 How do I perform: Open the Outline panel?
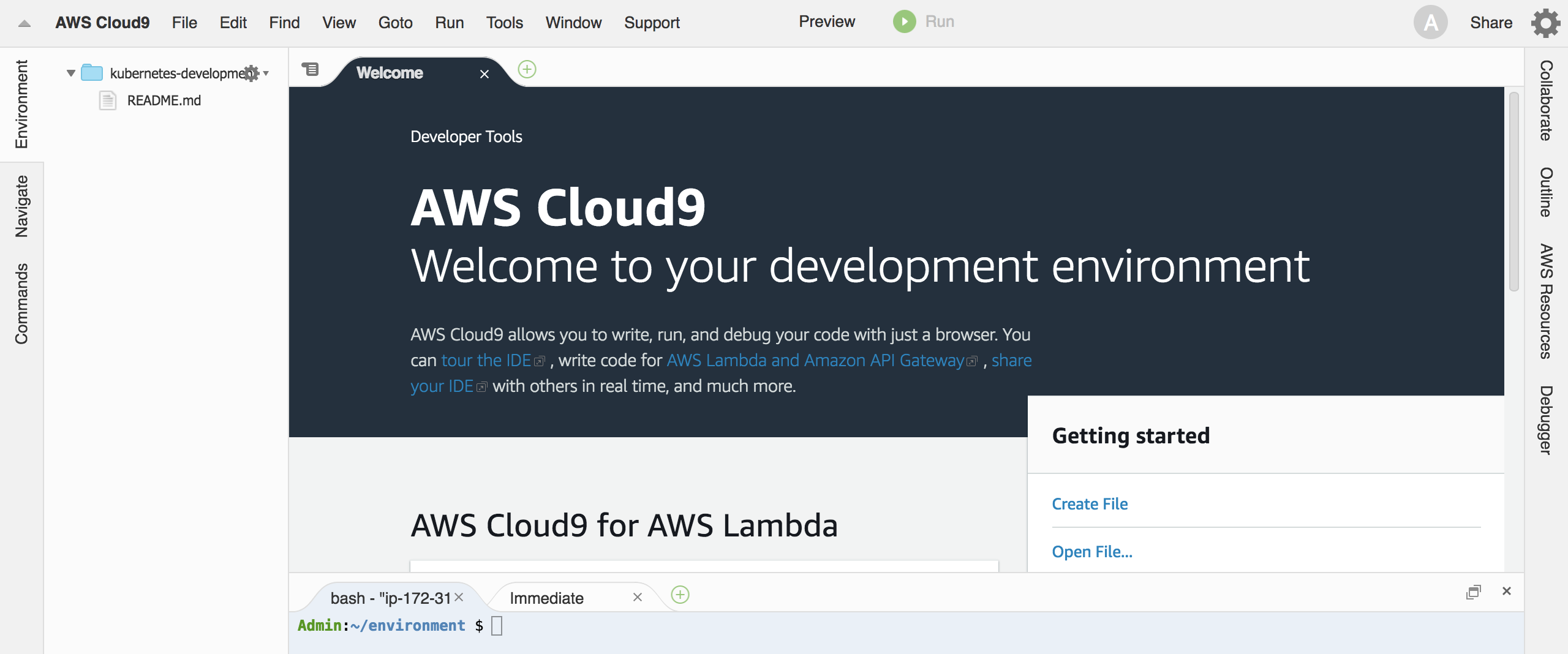click(1547, 192)
